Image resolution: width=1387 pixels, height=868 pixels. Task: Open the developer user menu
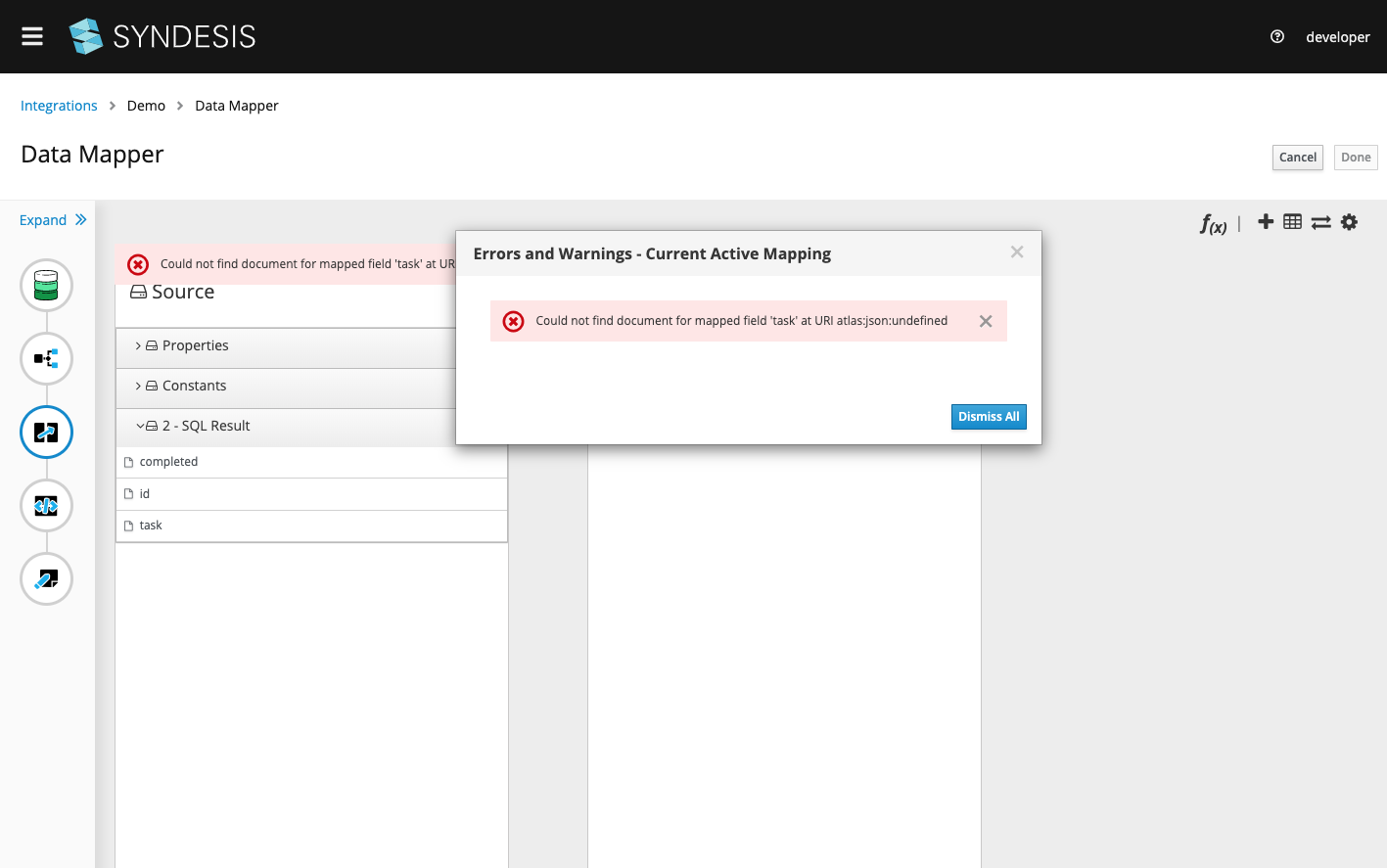[x=1337, y=37]
